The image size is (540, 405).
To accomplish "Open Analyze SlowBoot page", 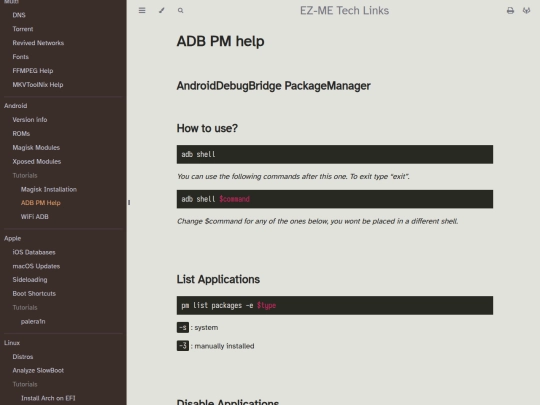I will click(38, 371).
